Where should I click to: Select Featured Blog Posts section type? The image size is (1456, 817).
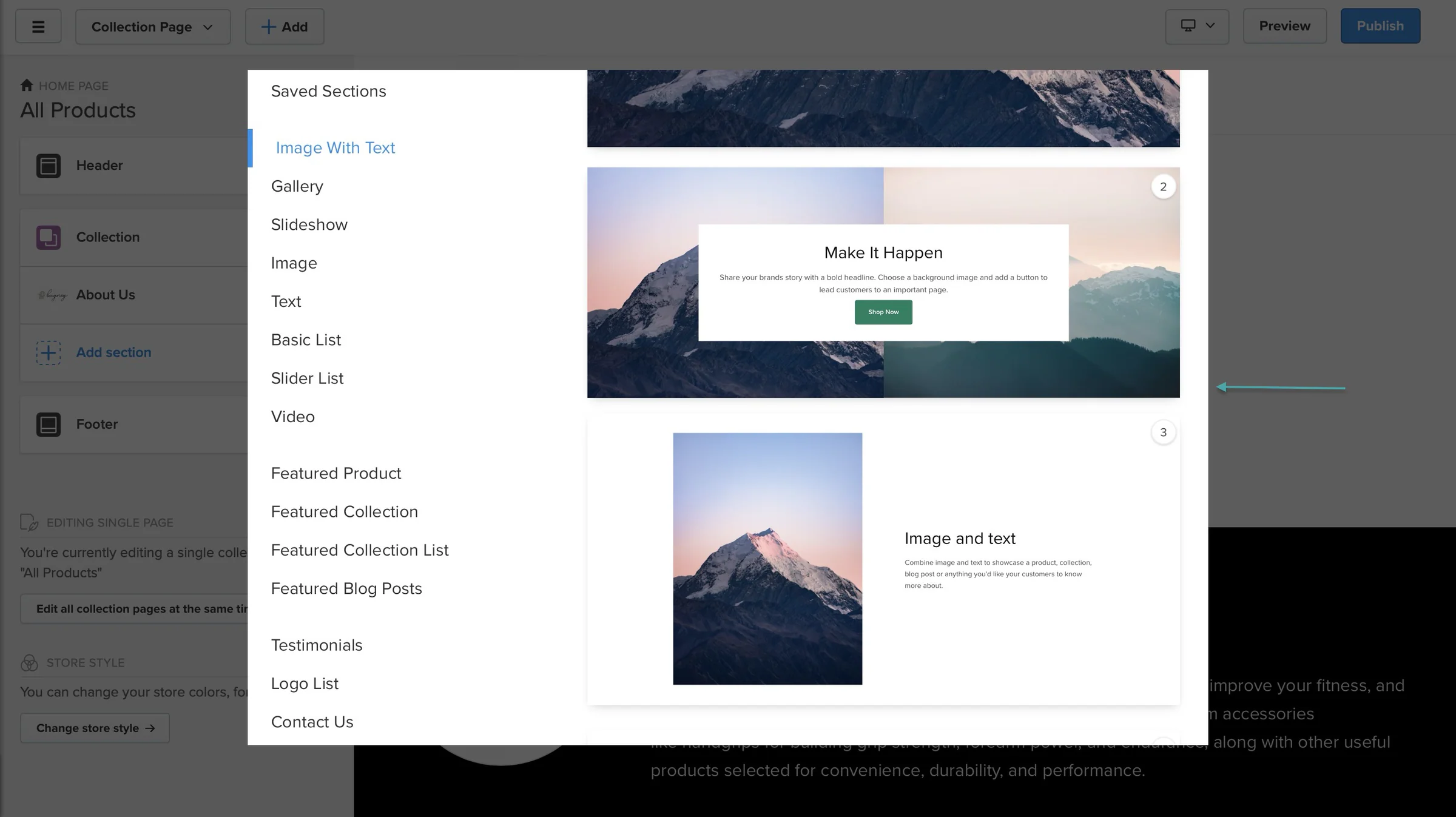click(x=346, y=588)
